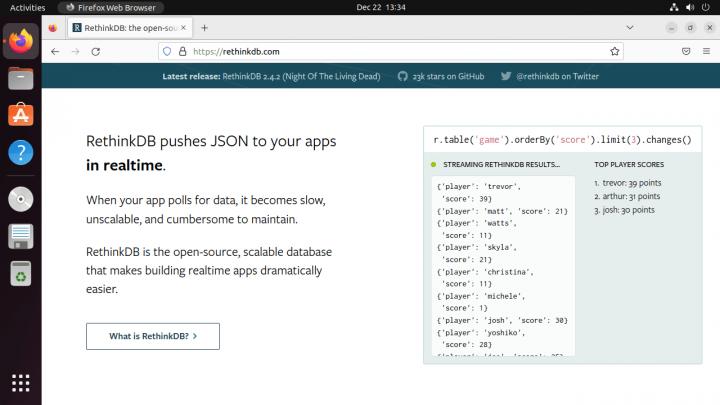Bookmark this page using the star icon
720x405 pixels.
pyautogui.click(x=615, y=51)
